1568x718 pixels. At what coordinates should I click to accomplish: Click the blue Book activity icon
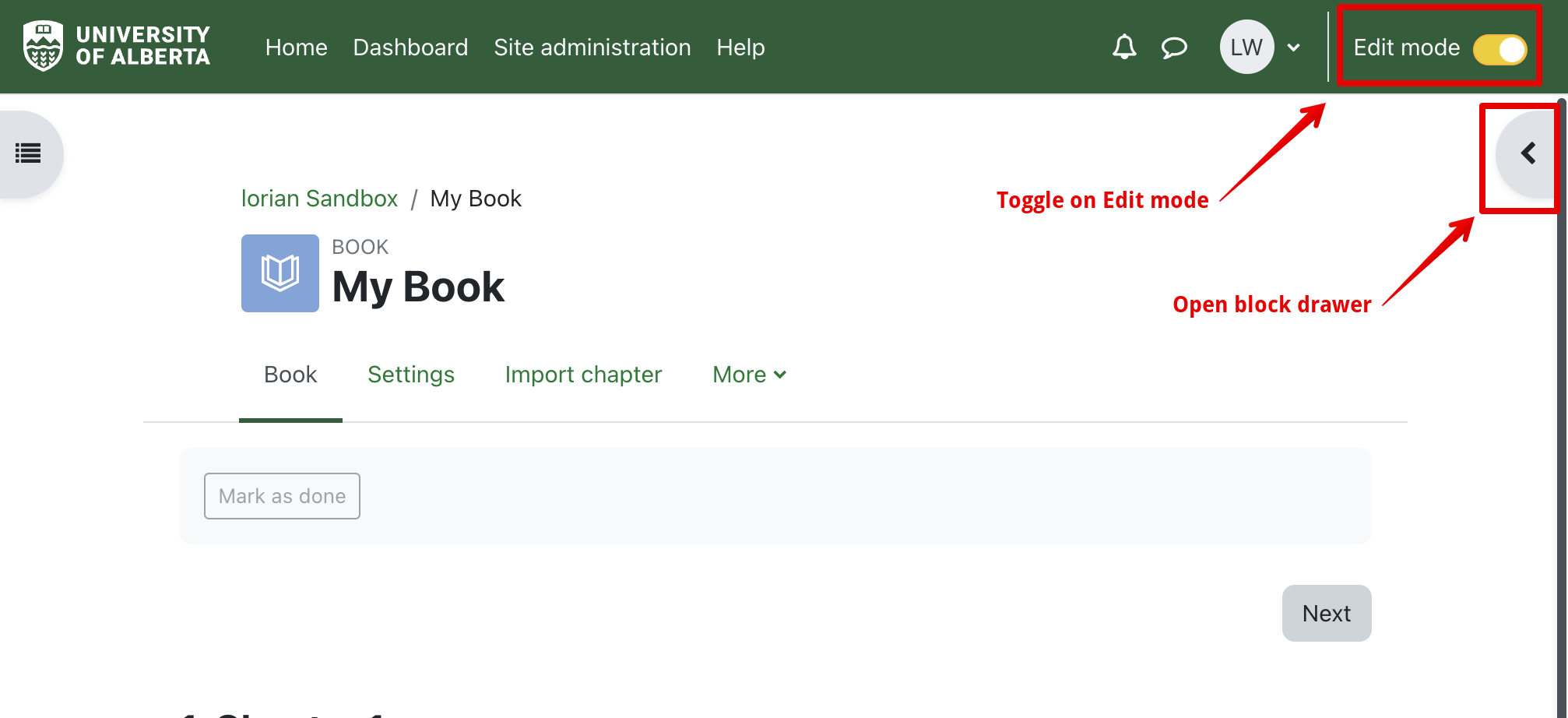279,273
